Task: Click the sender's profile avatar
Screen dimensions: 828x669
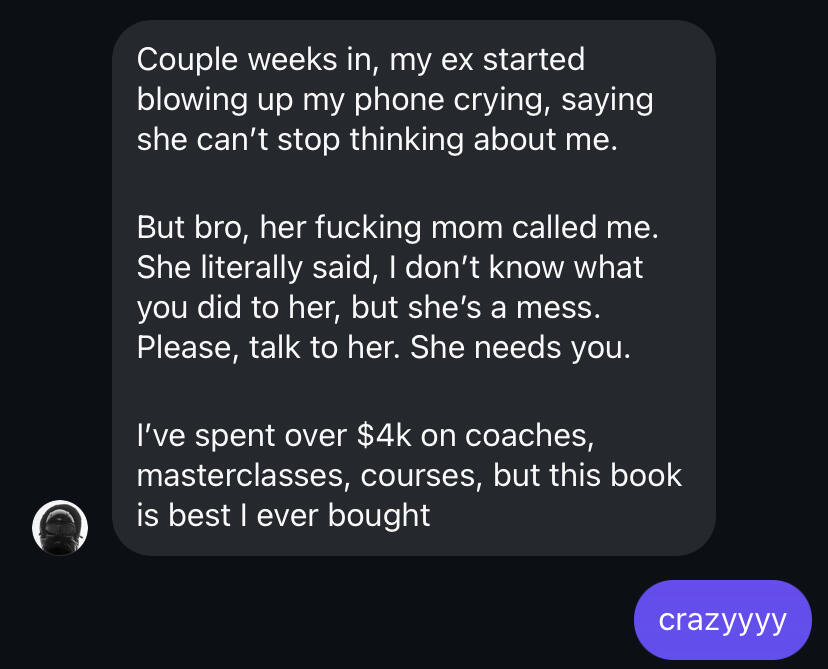Action: pos(60,527)
